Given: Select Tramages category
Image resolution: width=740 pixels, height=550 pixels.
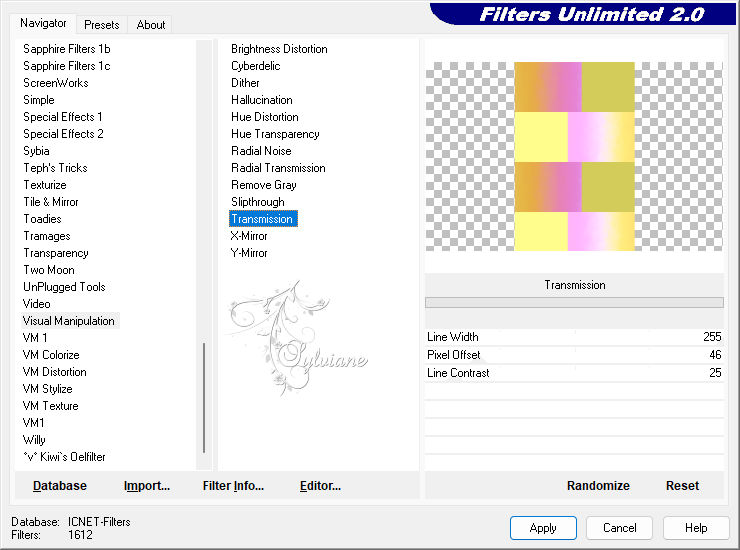Looking at the screenshot, I should (x=47, y=236).
